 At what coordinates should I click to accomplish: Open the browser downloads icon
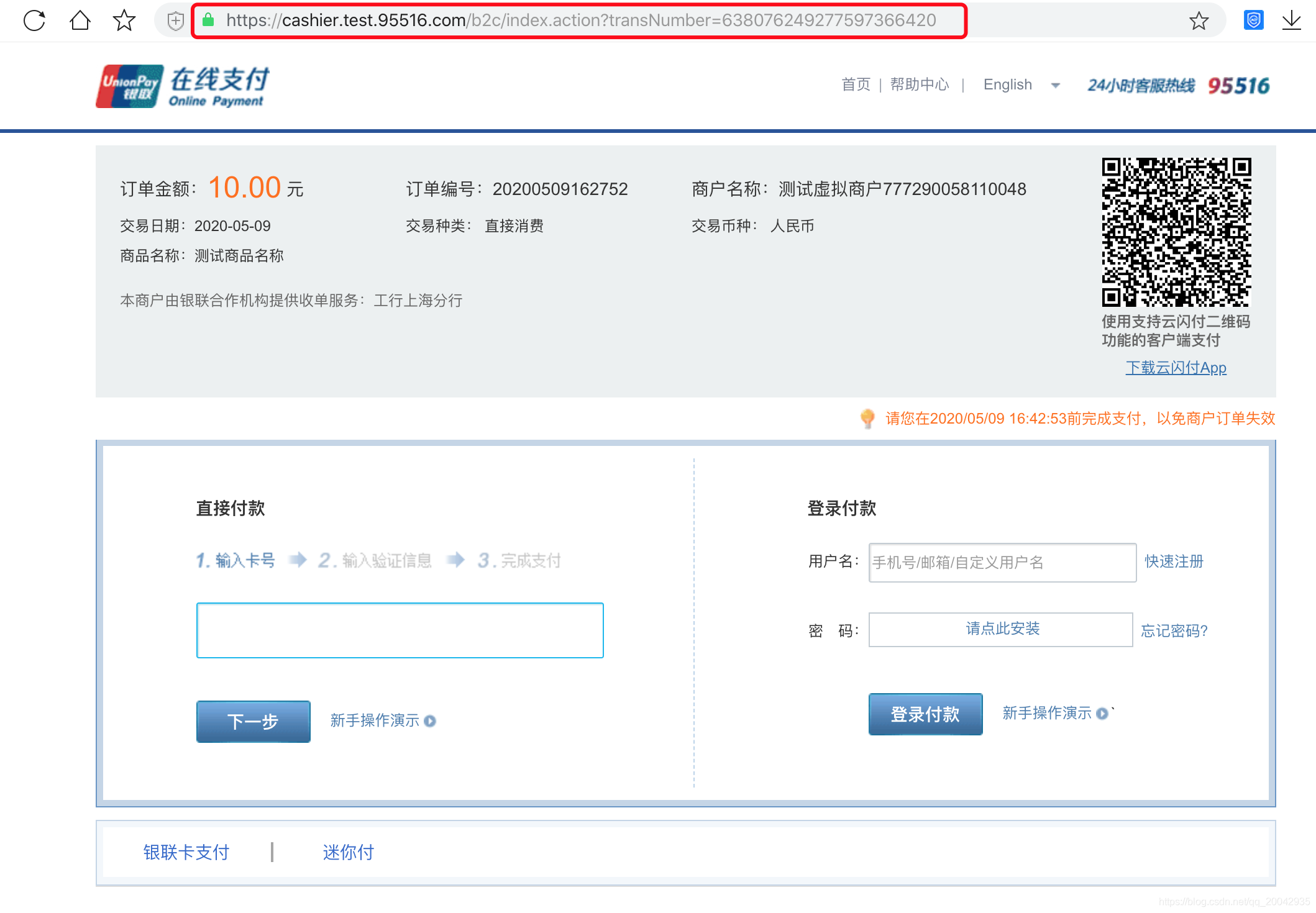click(x=1292, y=20)
